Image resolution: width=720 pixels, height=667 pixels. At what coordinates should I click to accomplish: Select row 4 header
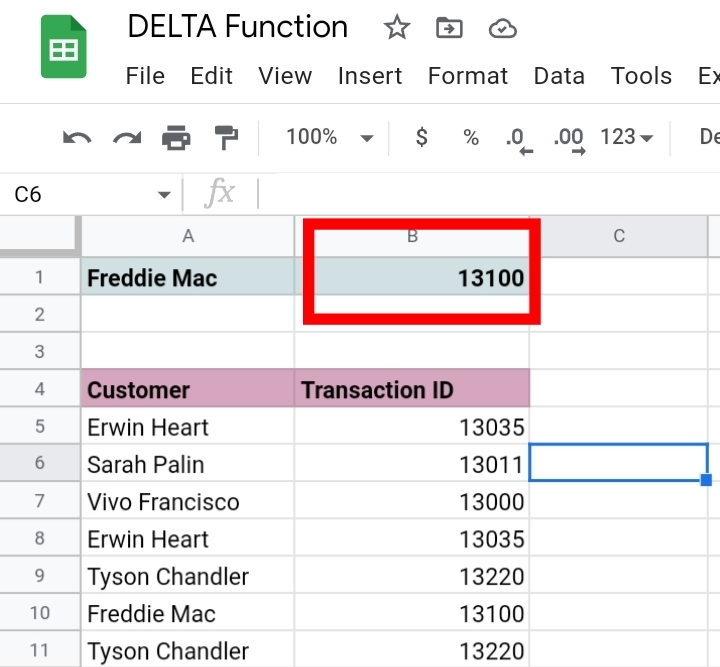point(39,389)
